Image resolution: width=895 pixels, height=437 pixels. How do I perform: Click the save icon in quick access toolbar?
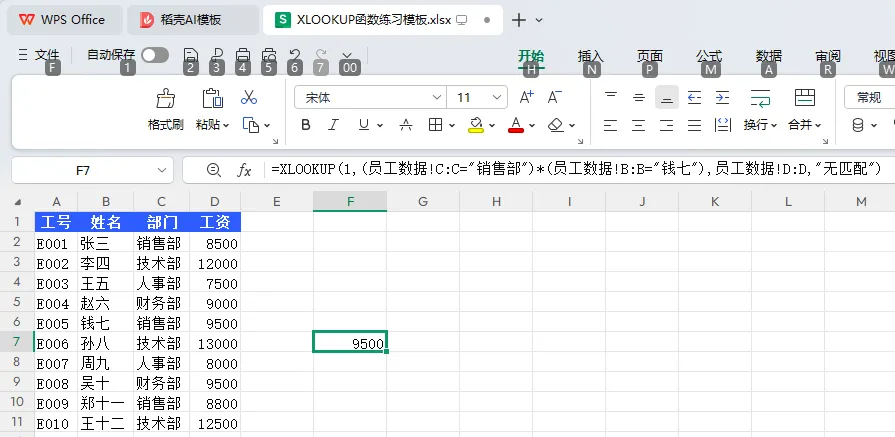pos(191,55)
